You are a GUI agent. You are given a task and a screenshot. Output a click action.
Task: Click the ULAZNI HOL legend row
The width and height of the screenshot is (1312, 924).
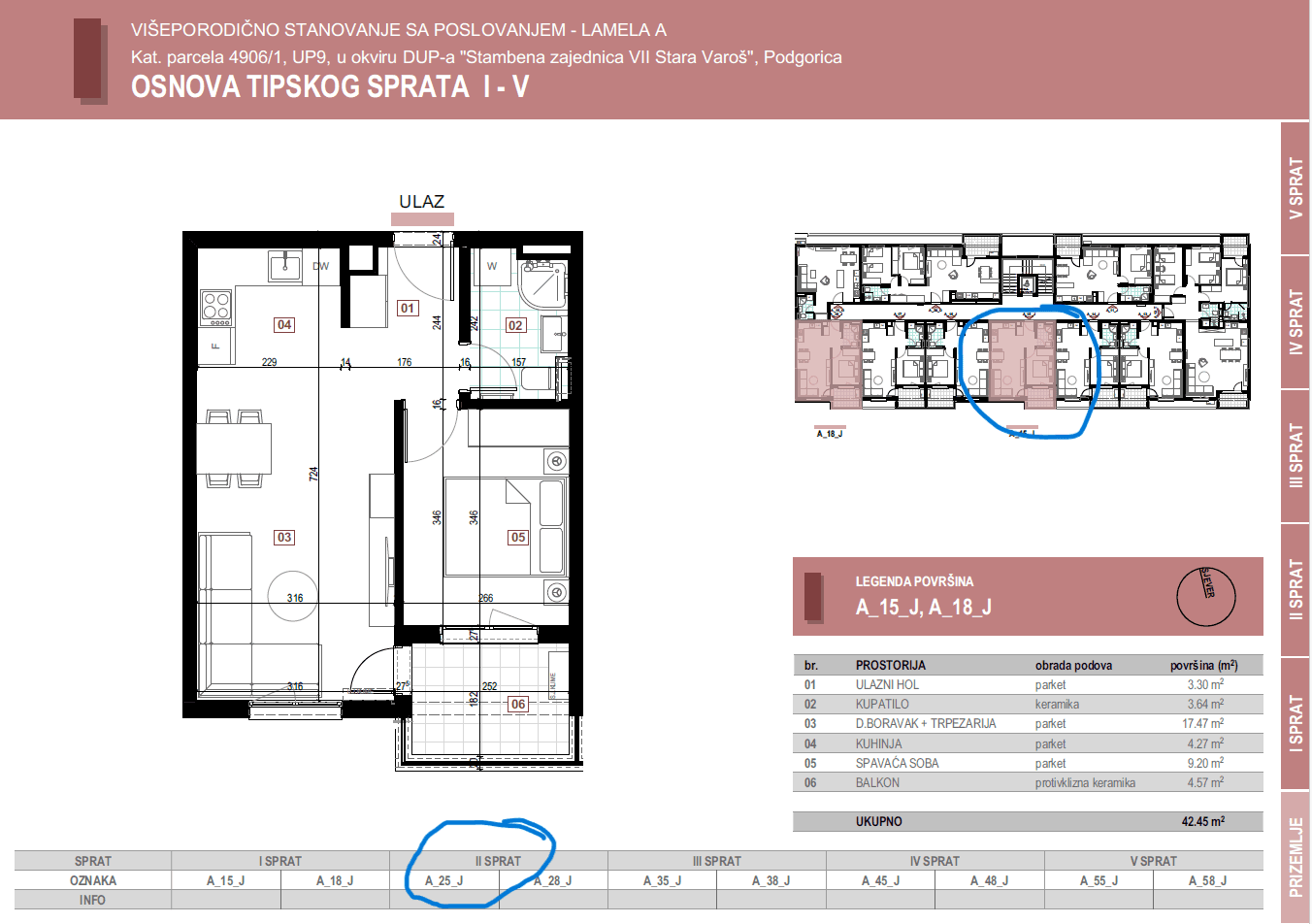[x=1028, y=684]
